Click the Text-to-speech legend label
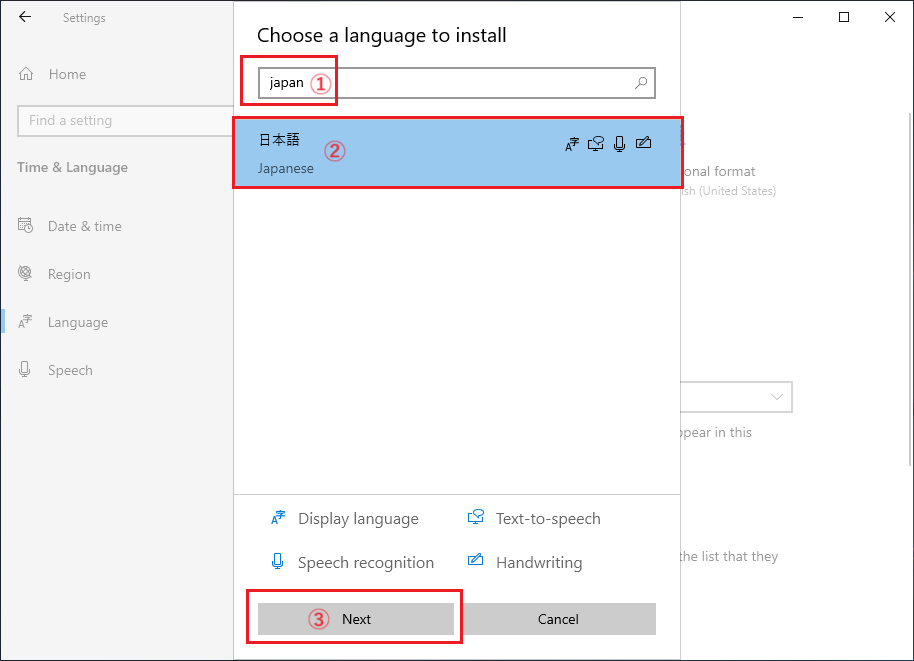914x661 pixels. (548, 519)
